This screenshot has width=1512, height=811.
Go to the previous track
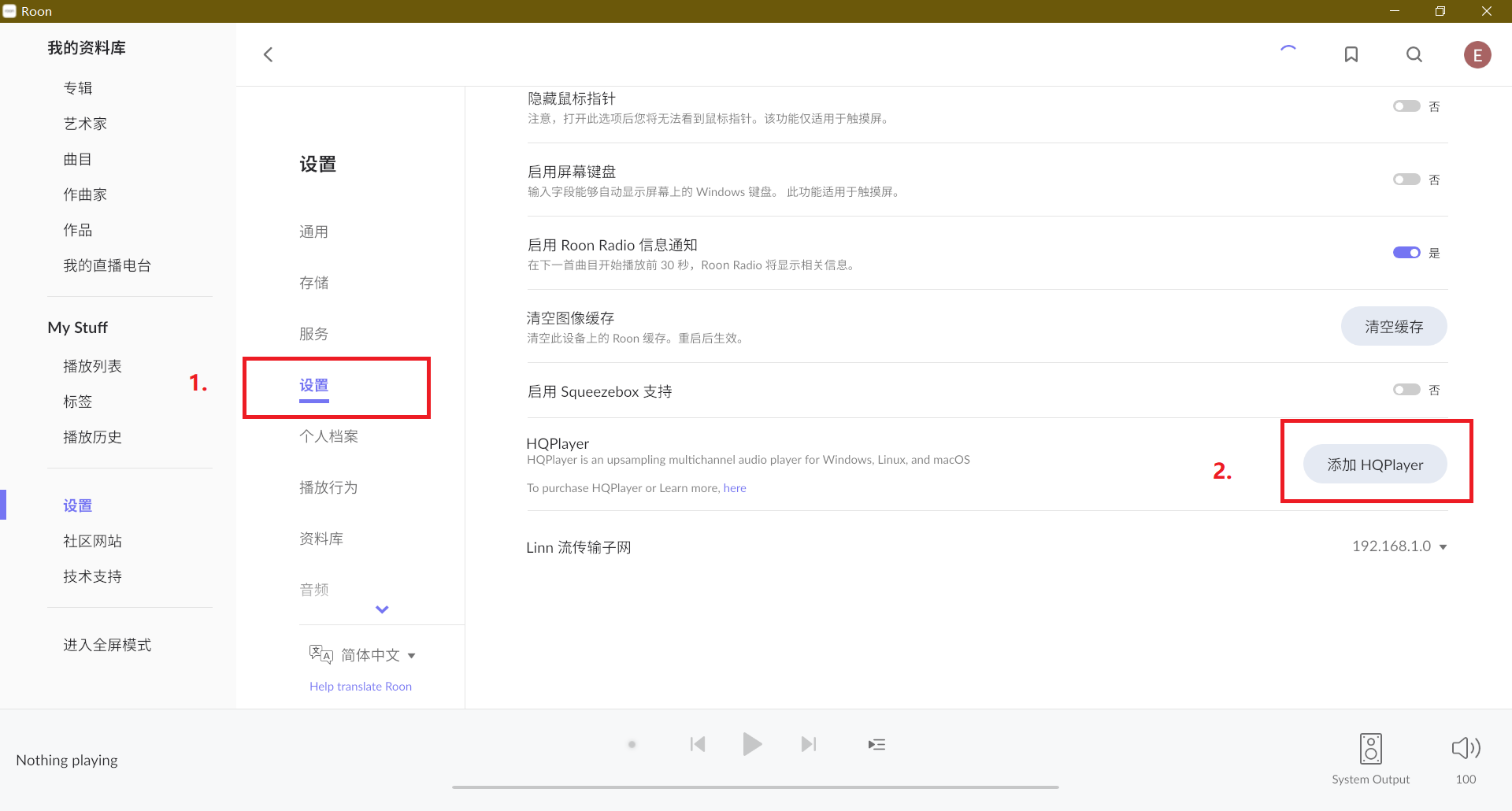pyautogui.click(x=698, y=744)
